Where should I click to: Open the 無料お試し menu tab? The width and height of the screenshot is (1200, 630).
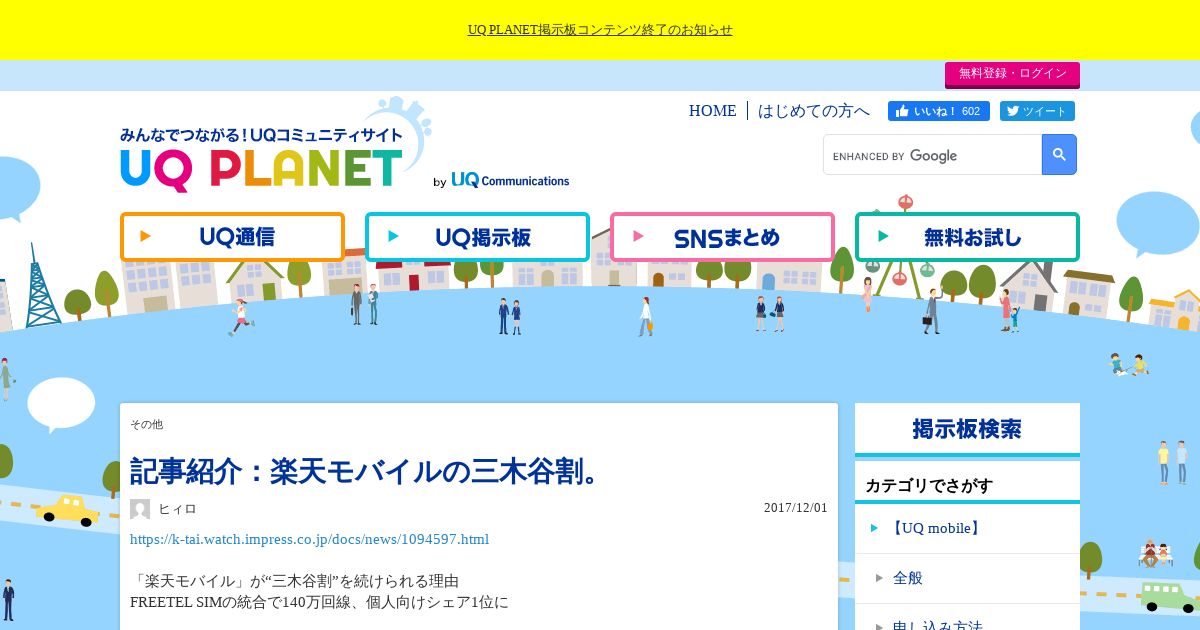coord(967,237)
